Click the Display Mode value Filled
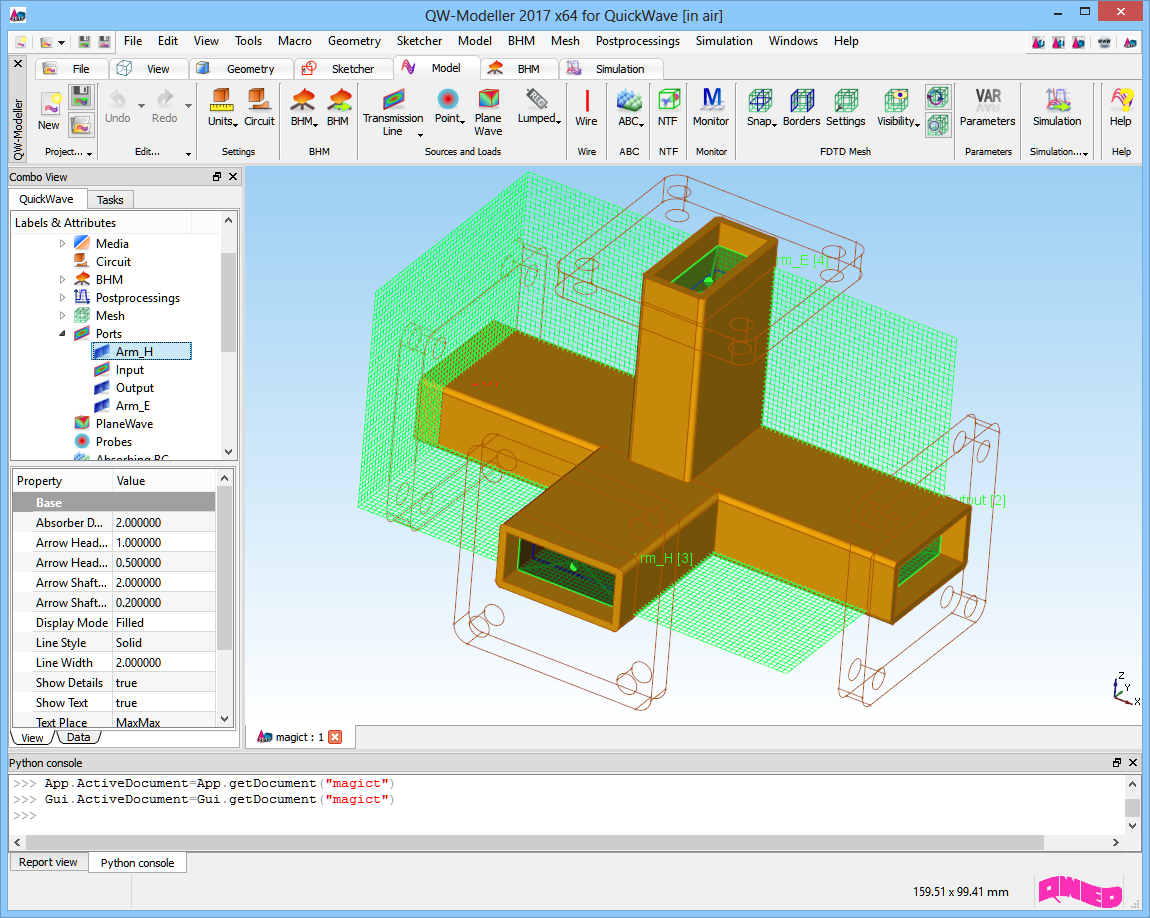Viewport: 1150px width, 918px height. click(x=164, y=623)
